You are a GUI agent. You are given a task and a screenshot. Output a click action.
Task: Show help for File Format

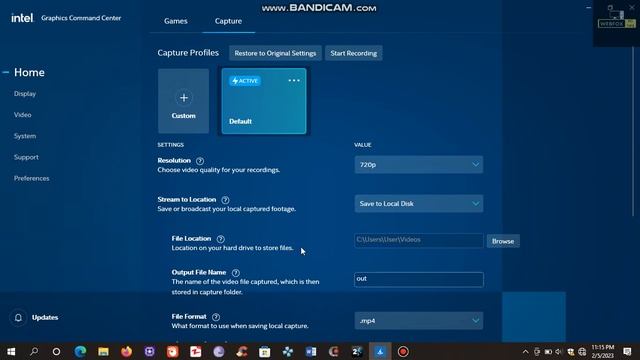pyautogui.click(x=216, y=317)
